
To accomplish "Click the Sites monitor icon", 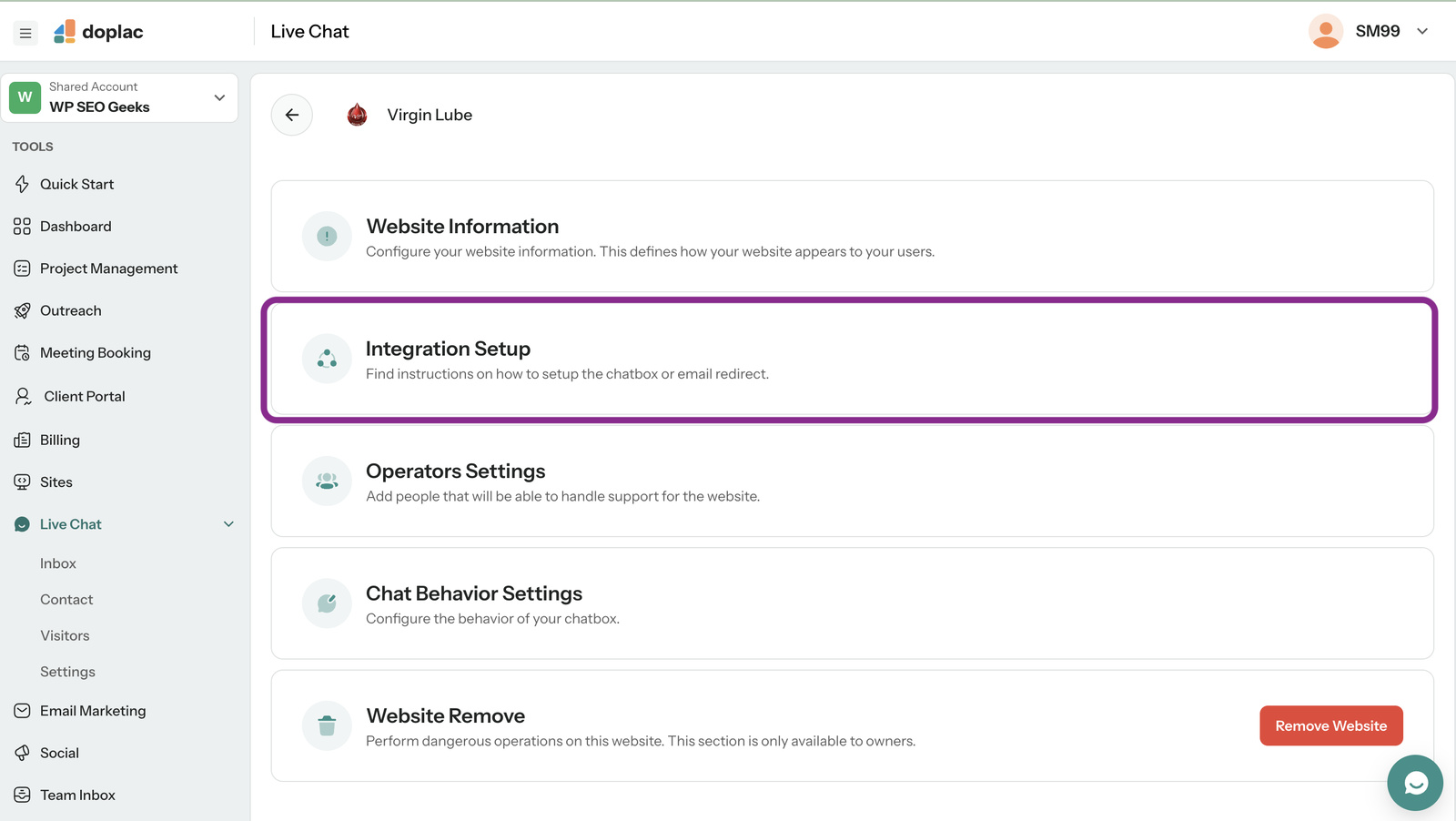I will click(22, 482).
